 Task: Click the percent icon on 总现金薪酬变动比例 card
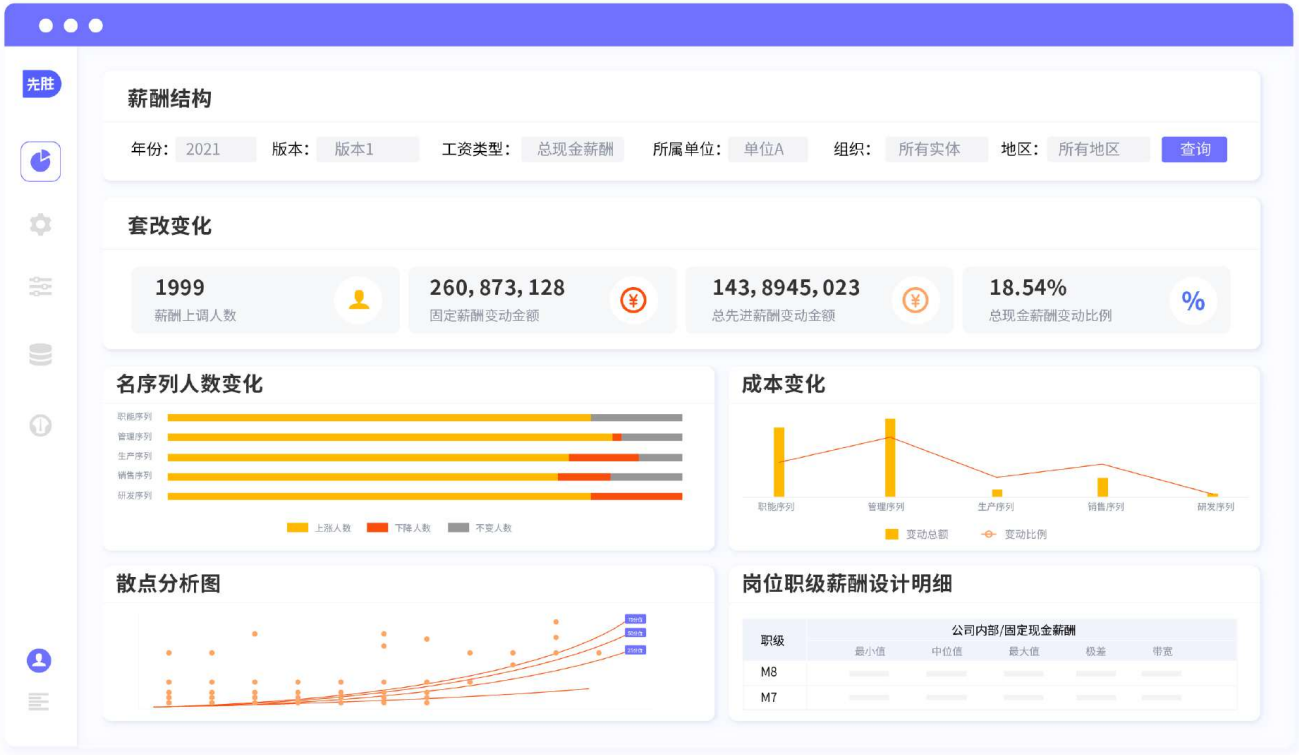click(x=1192, y=300)
